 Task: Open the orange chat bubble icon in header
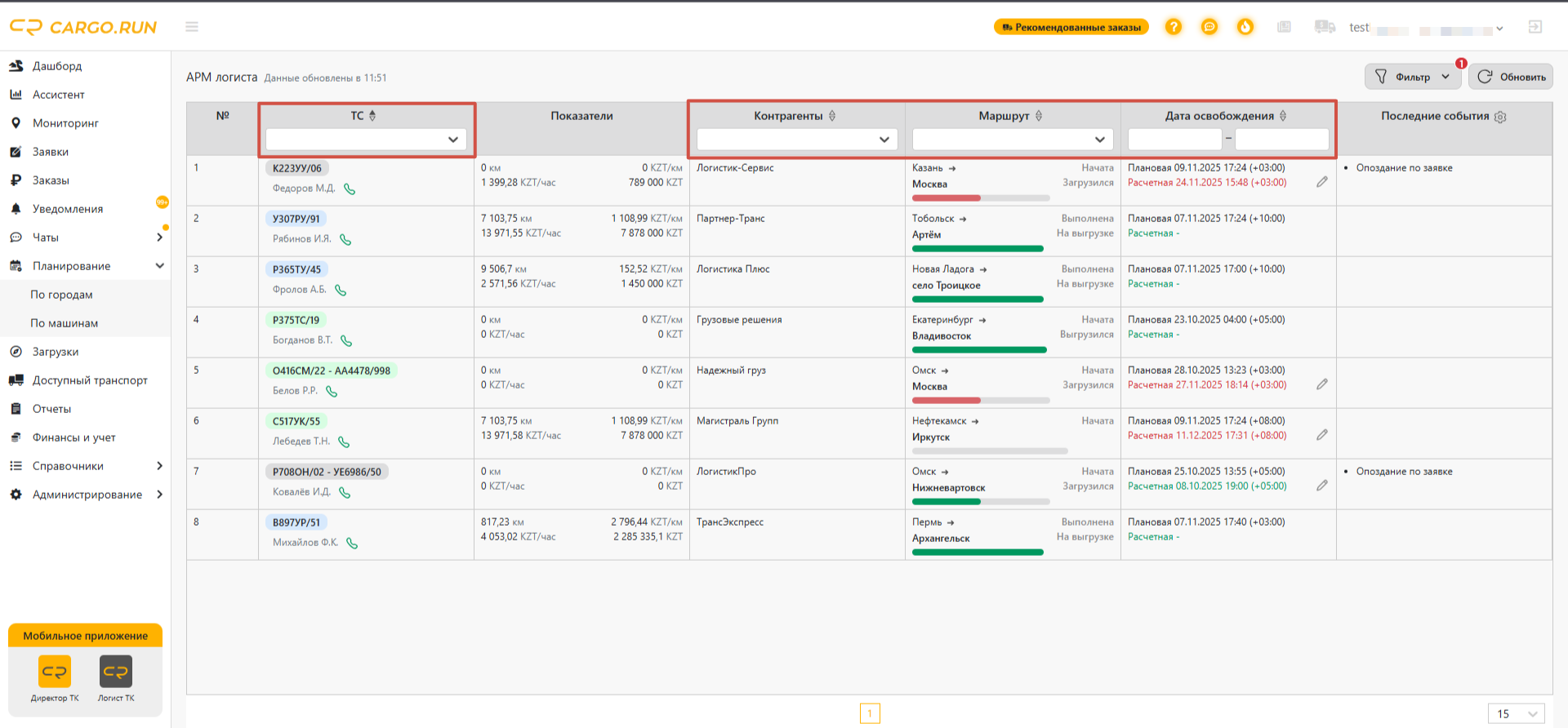1209,27
